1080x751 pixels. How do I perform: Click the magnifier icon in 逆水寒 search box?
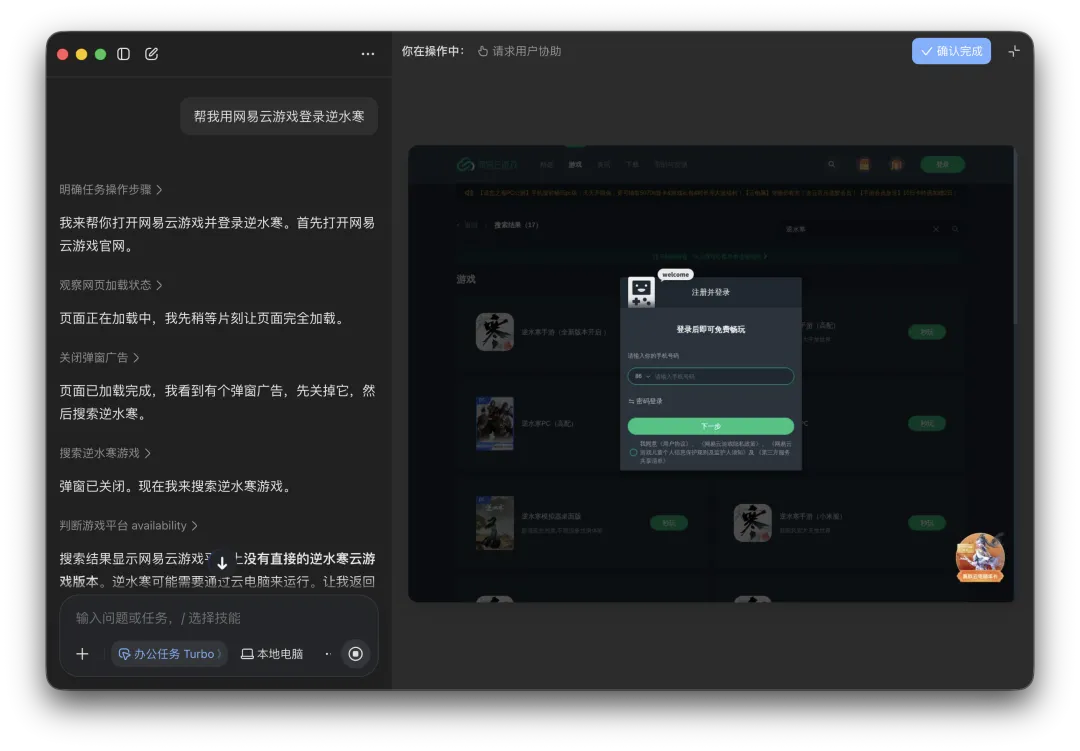tap(955, 229)
